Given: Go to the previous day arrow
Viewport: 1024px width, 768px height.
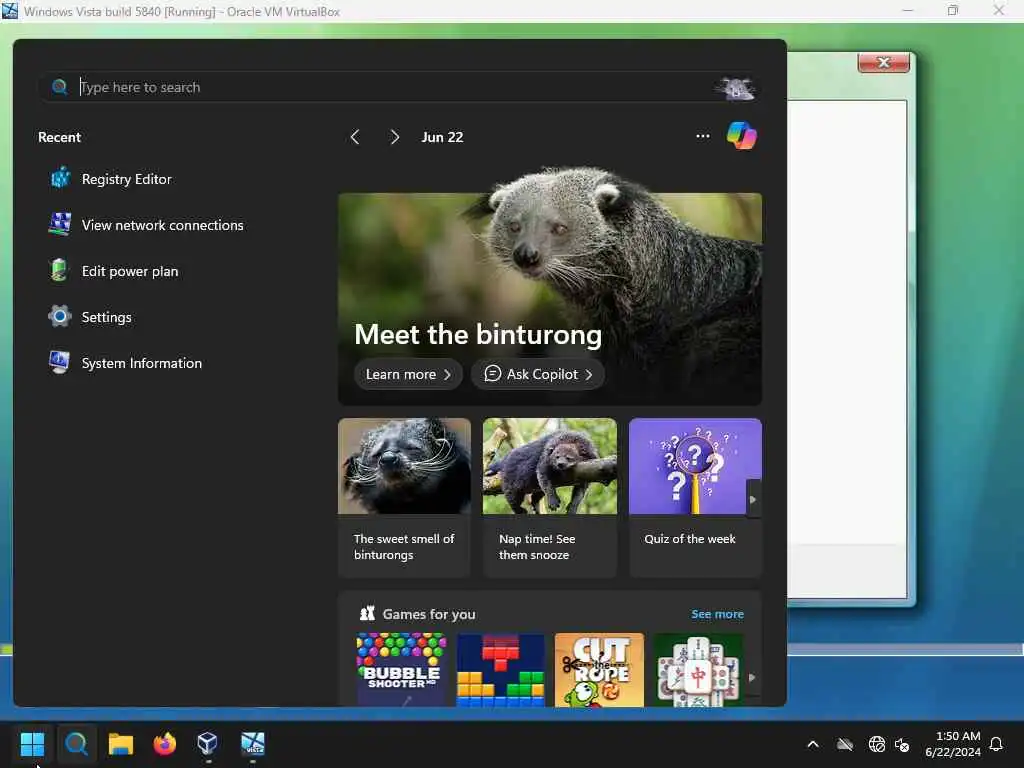Looking at the screenshot, I should pos(355,137).
